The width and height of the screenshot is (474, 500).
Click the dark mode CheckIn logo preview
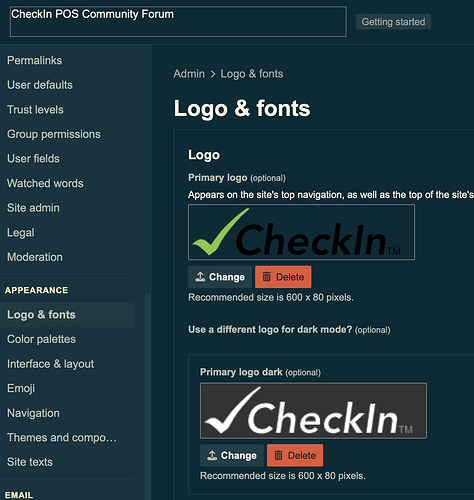(x=313, y=410)
